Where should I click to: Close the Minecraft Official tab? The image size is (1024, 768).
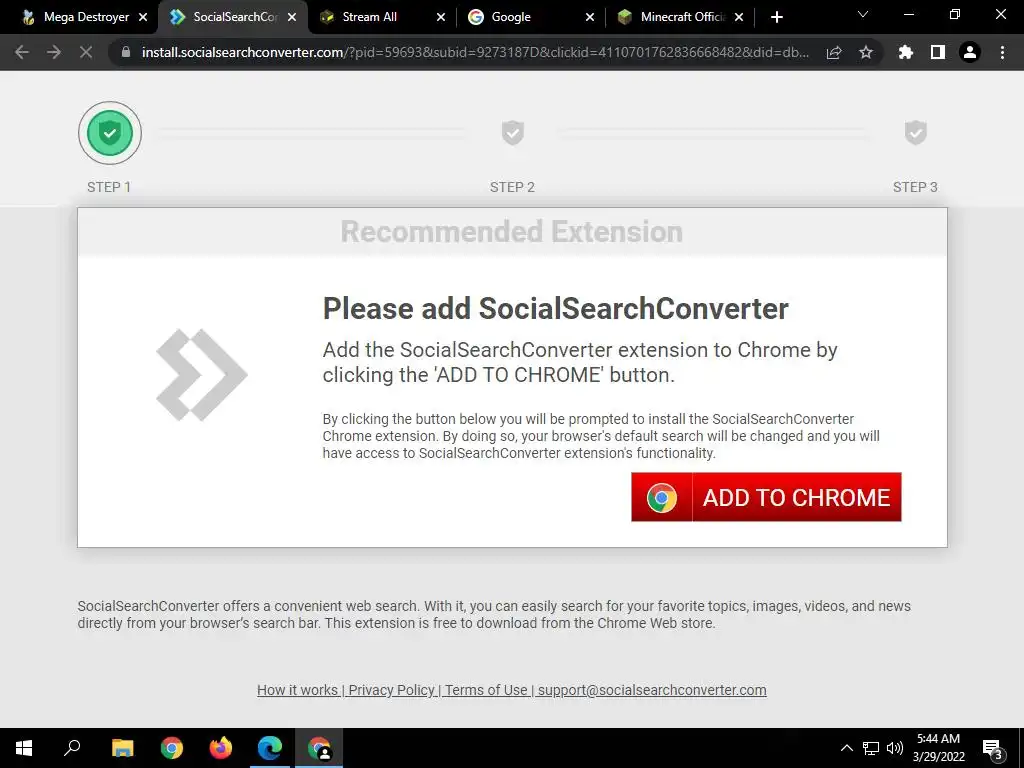pos(739,17)
